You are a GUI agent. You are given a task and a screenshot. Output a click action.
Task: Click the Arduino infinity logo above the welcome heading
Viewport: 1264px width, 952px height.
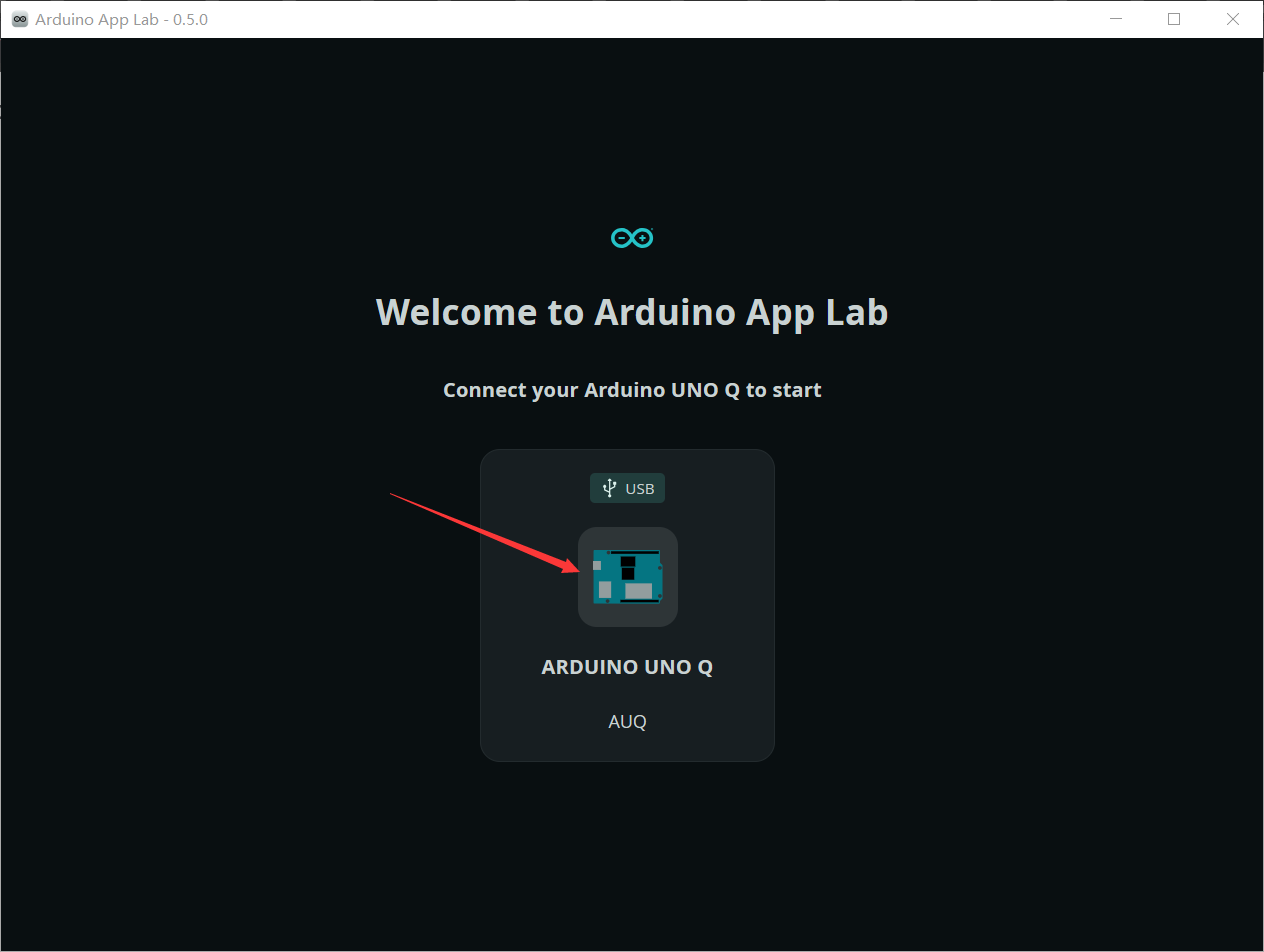632,237
